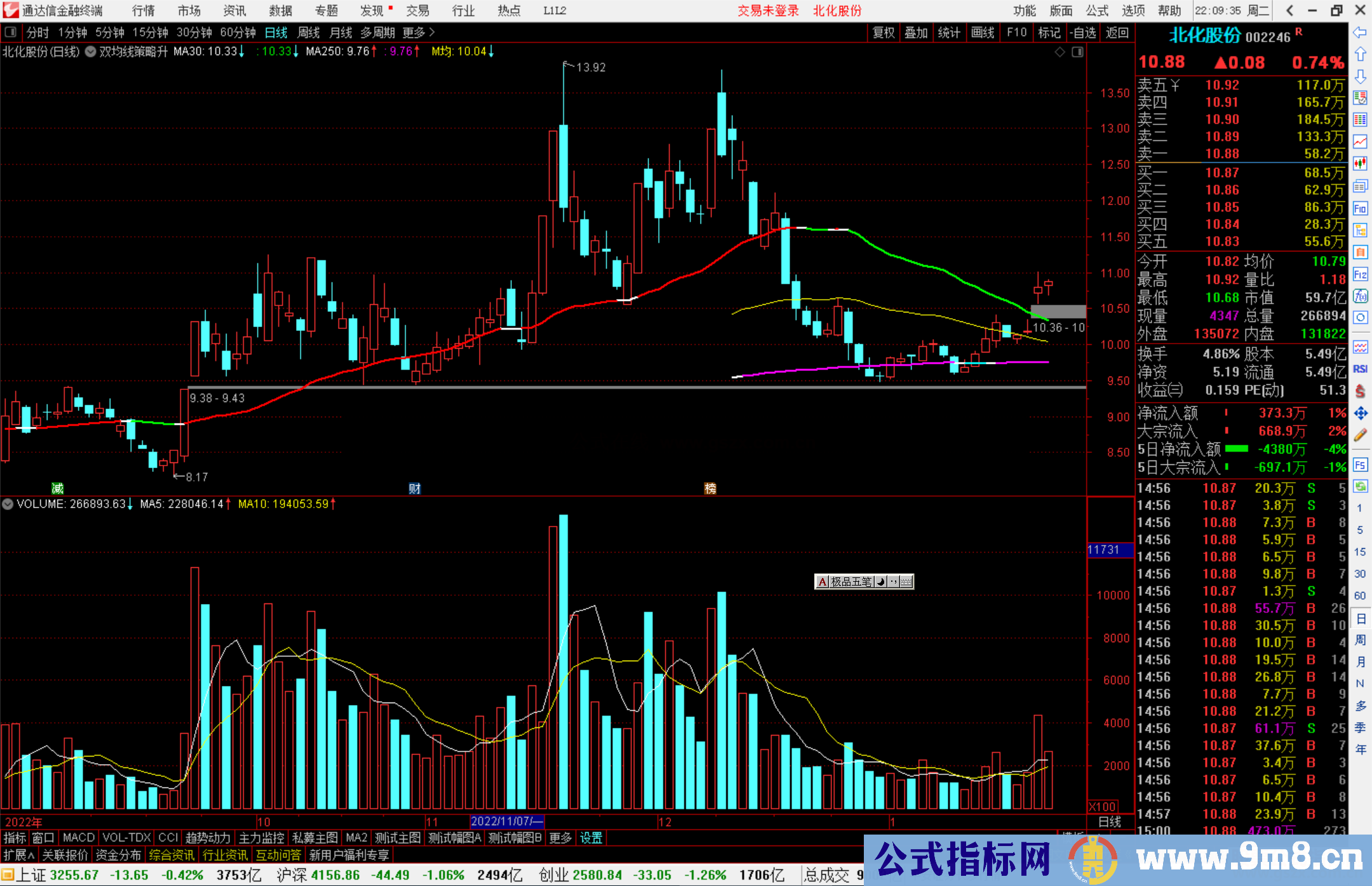Select the pencil drawing tool icon
Screen dimensions: 1372x886
pyautogui.click(x=1360, y=436)
